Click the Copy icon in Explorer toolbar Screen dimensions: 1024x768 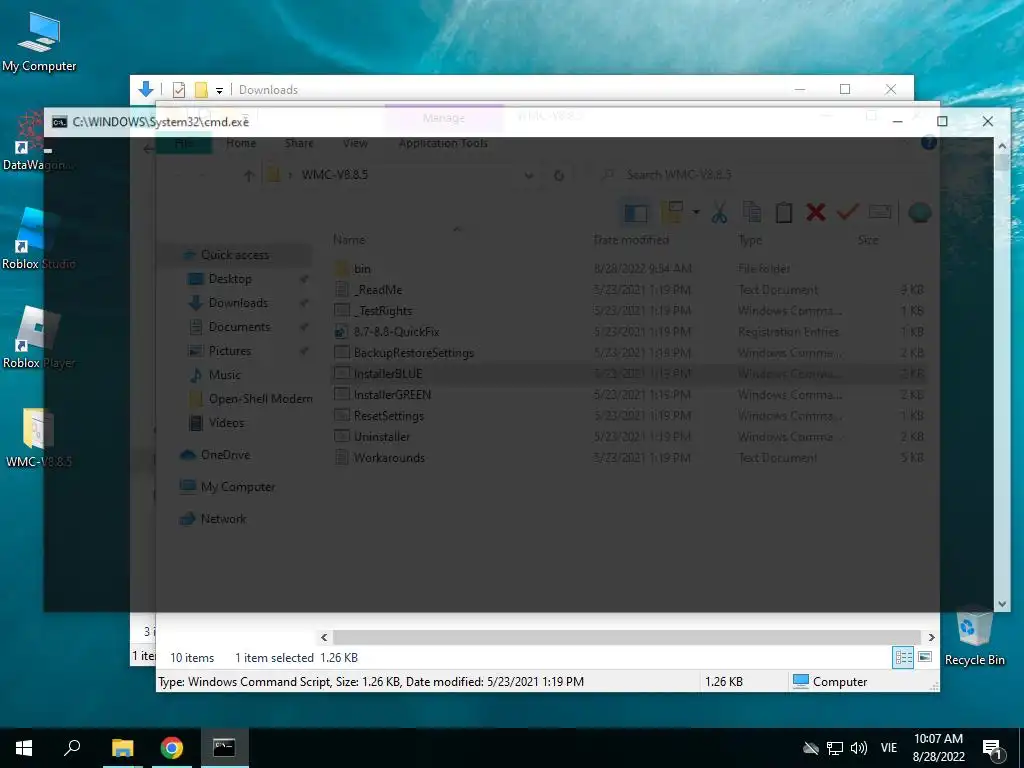pyautogui.click(x=752, y=212)
